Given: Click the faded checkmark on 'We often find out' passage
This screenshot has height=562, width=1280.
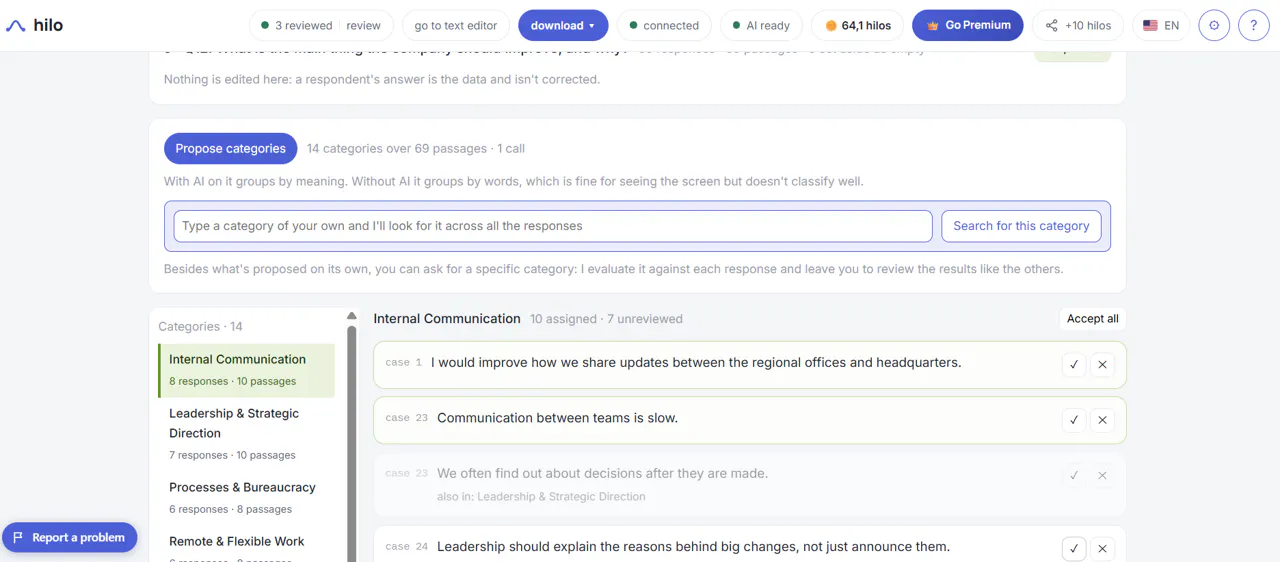Looking at the screenshot, I should coord(1074,476).
